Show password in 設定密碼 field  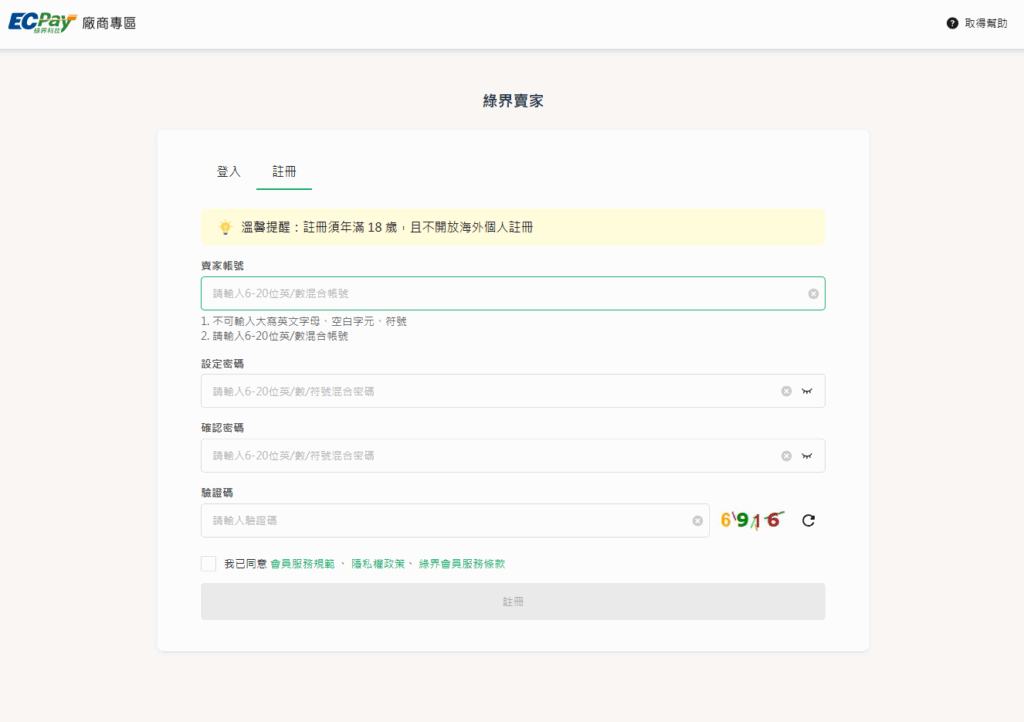[x=807, y=391]
